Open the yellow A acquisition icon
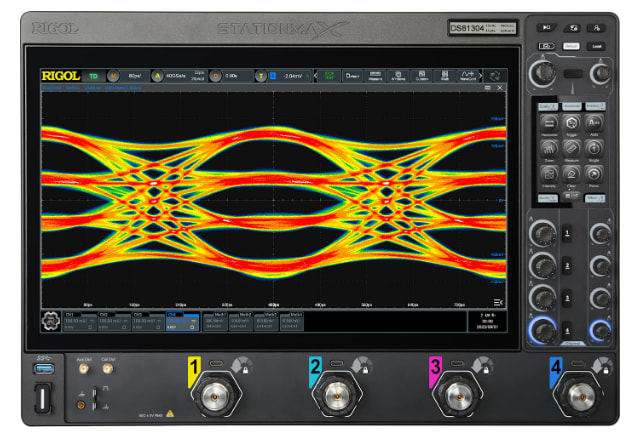Viewport: 637px width, 437px height. pyautogui.click(x=158, y=76)
